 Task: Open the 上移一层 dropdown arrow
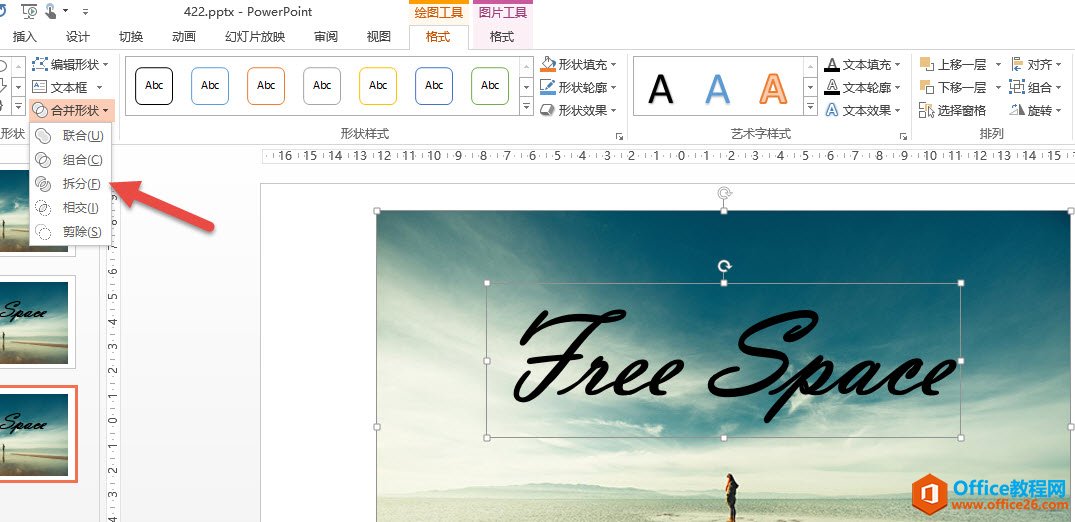pos(998,64)
